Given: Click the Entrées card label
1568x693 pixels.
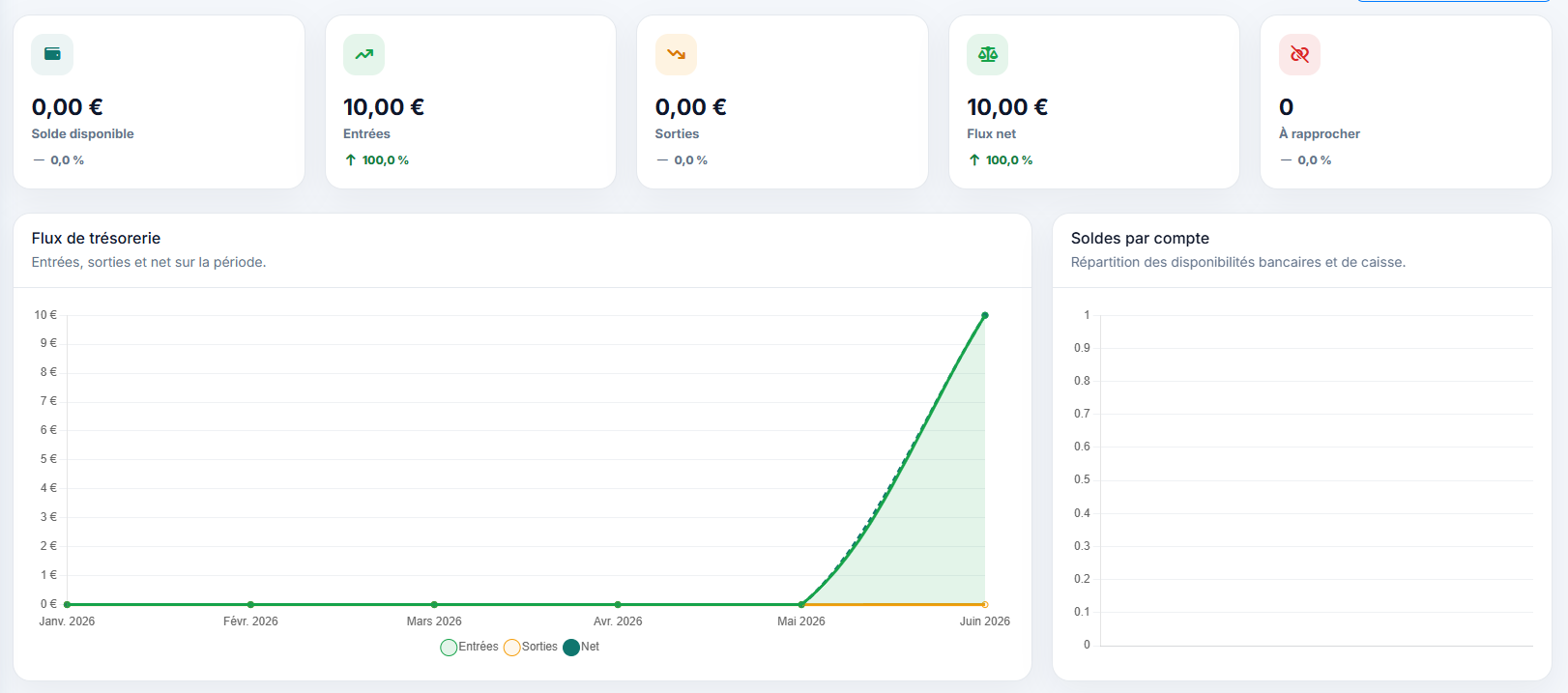Looking at the screenshot, I should (366, 133).
